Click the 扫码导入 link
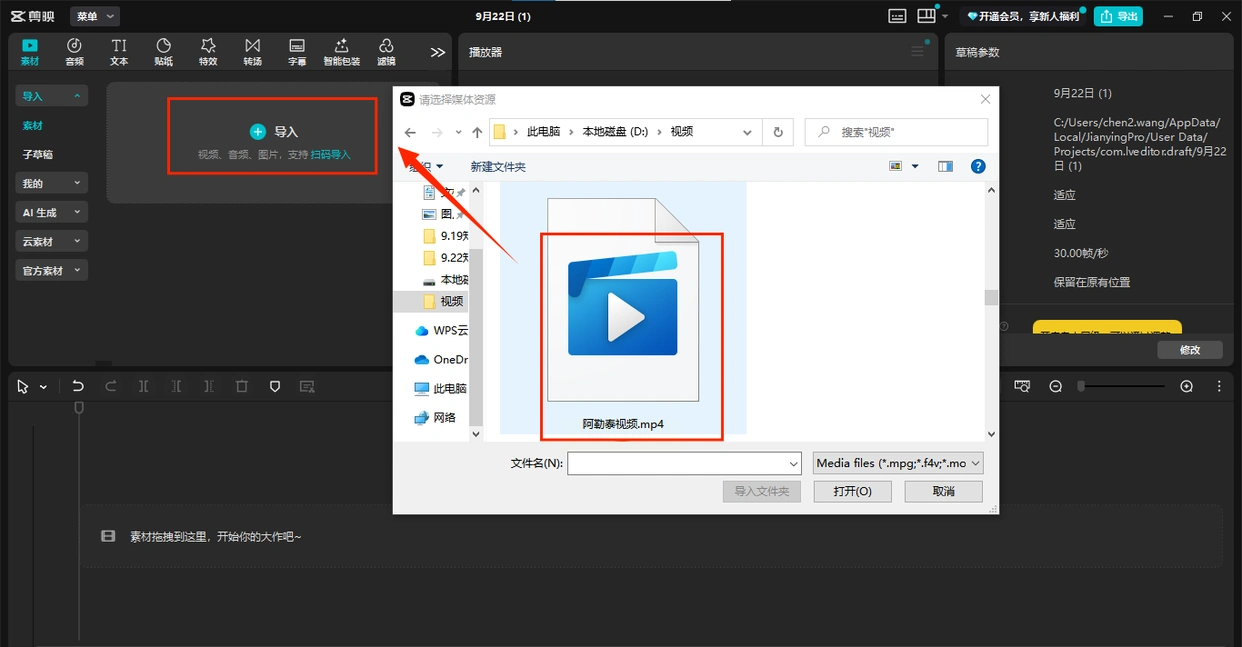 coord(330,155)
